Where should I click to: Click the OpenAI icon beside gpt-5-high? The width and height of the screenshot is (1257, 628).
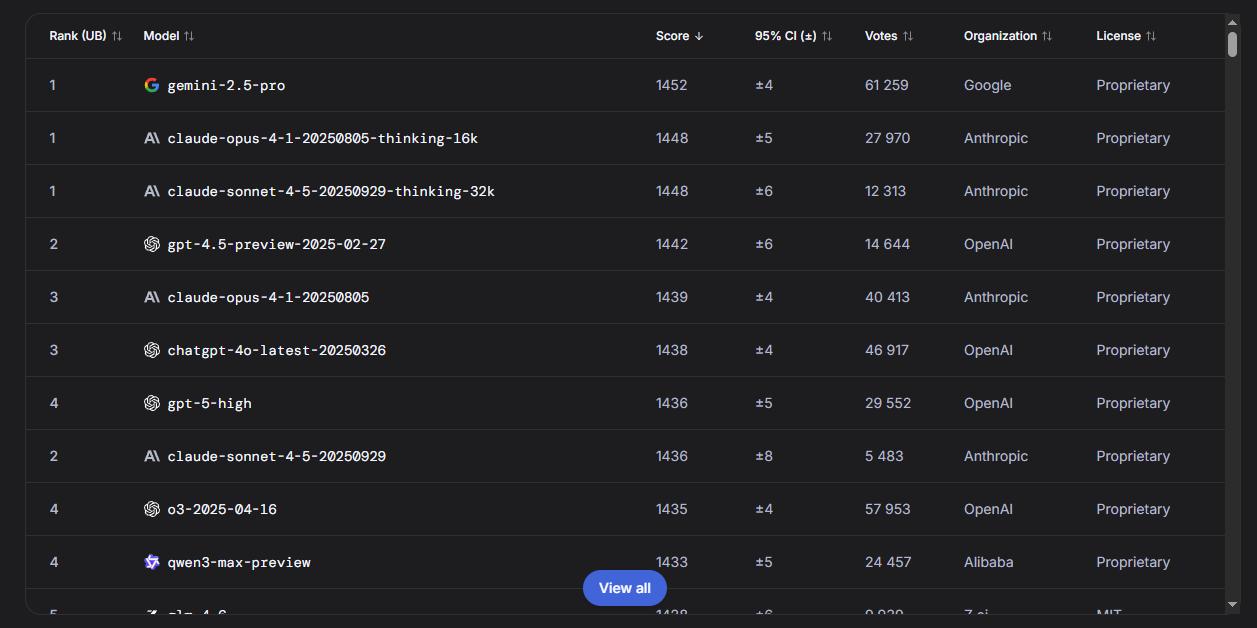click(x=152, y=403)
